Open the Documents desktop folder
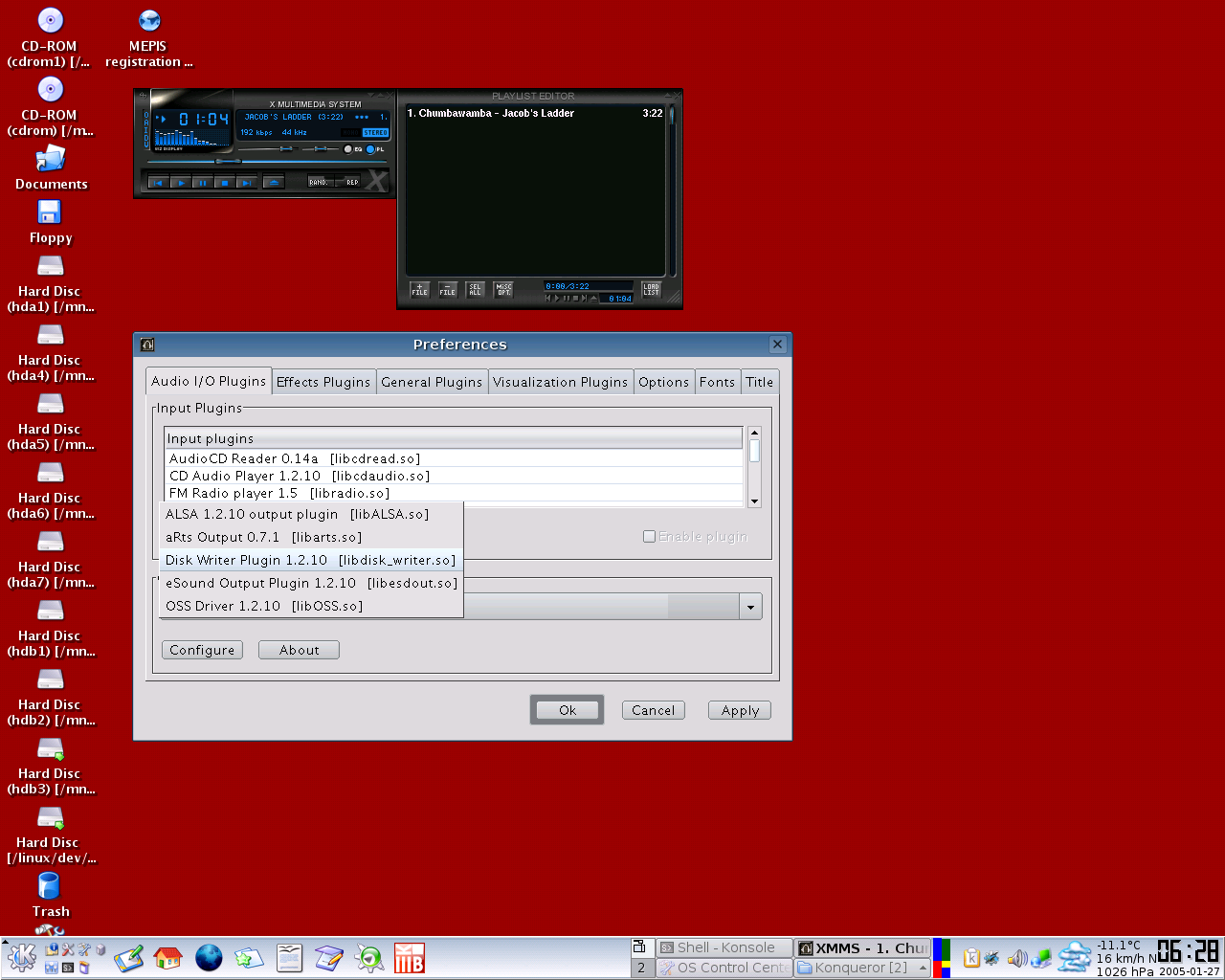 point(50,167)
